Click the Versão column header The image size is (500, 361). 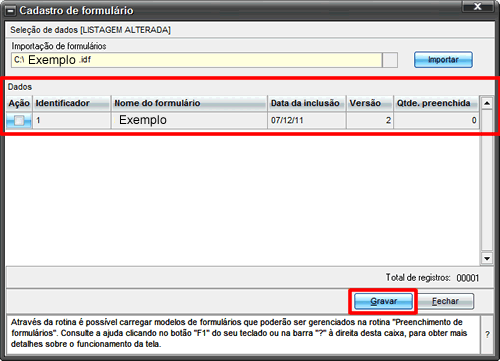click(370, 103)
